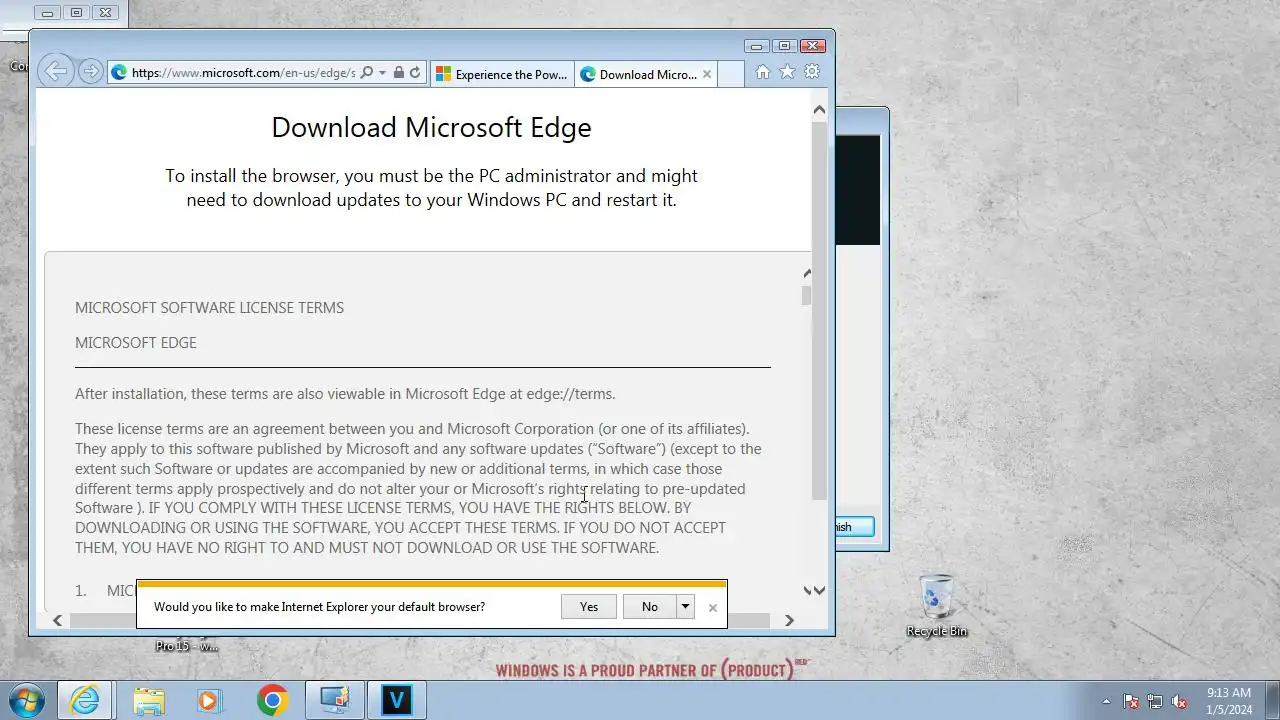This screenshot has width=1280, height=720.
Task: Go forward with the Internet Explorer forward arrow
Action: (x=90, y=72)
